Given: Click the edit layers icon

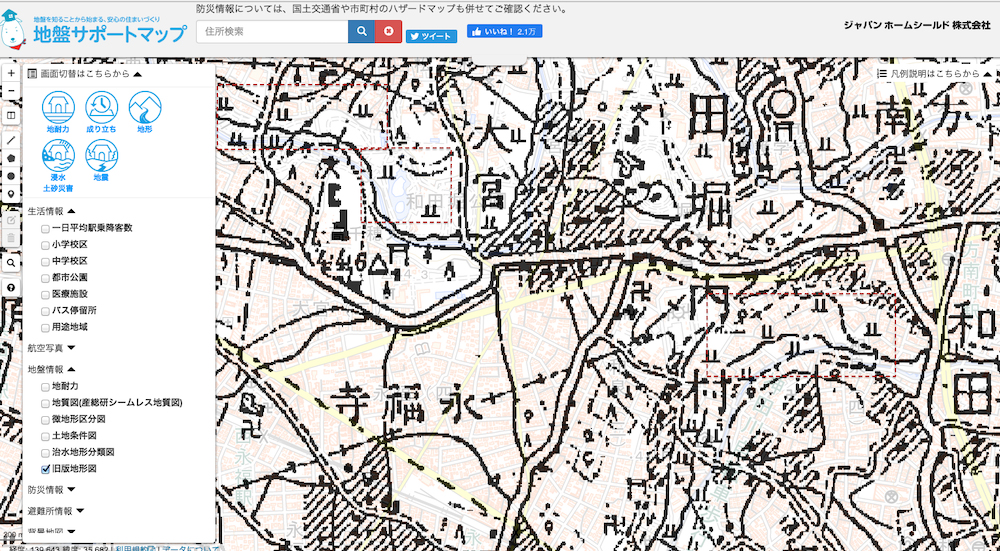Looking at the screenshot, I should point(11,220).
